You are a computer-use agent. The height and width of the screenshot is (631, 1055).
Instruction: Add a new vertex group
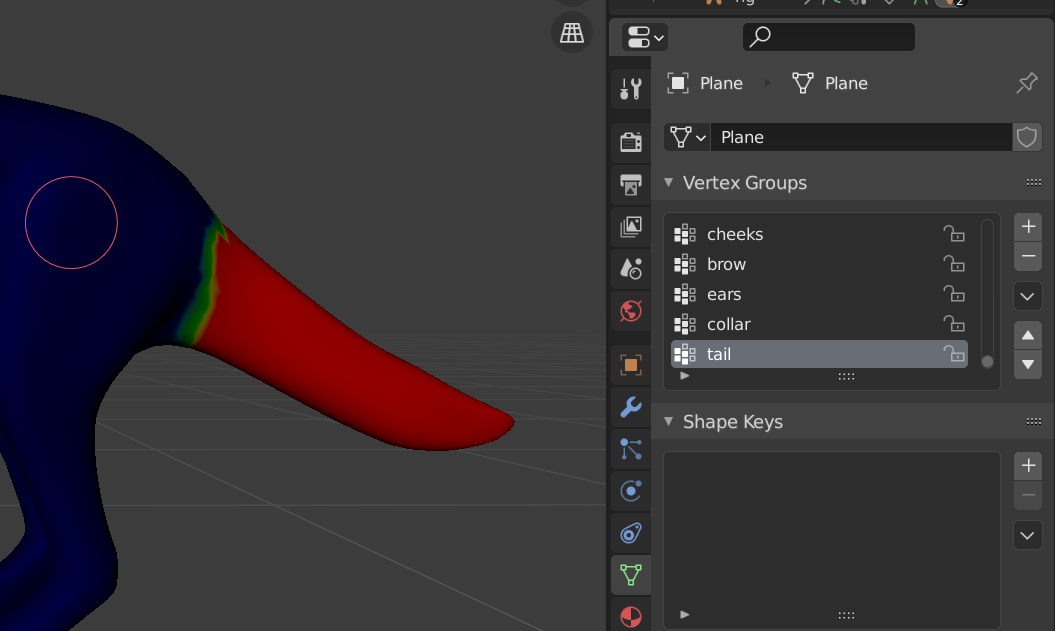point(1028,227)
